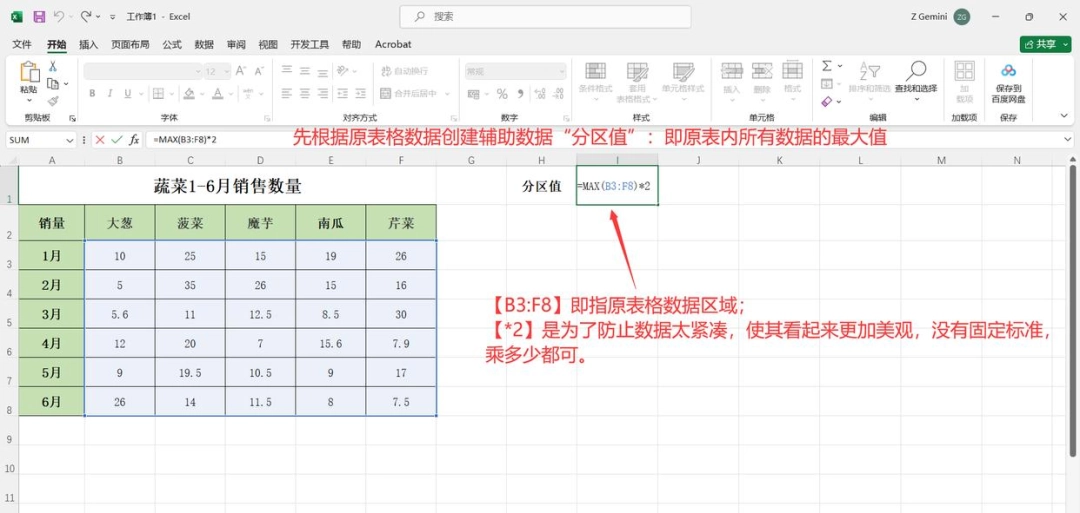Toggle top vertical alignment
The height and width of the screenshot is (513, 1080).
click(287, 70)
